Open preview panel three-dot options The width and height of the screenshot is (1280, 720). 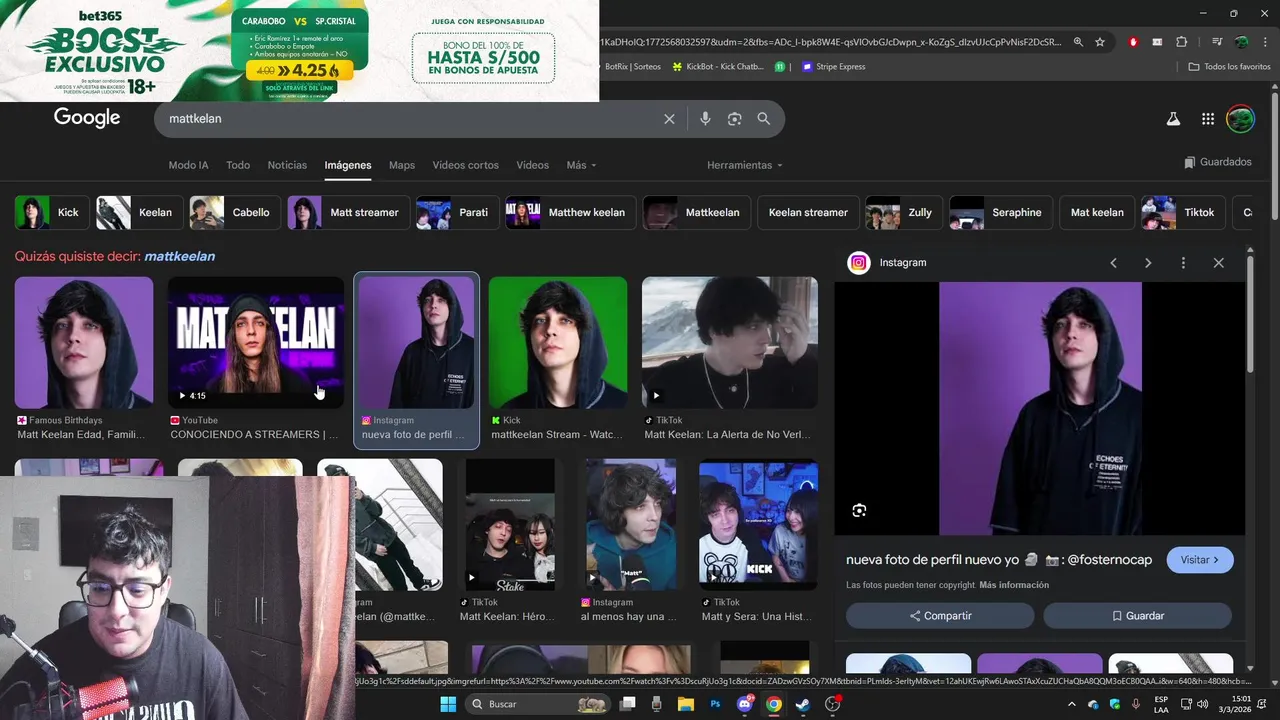[1183, 263]
